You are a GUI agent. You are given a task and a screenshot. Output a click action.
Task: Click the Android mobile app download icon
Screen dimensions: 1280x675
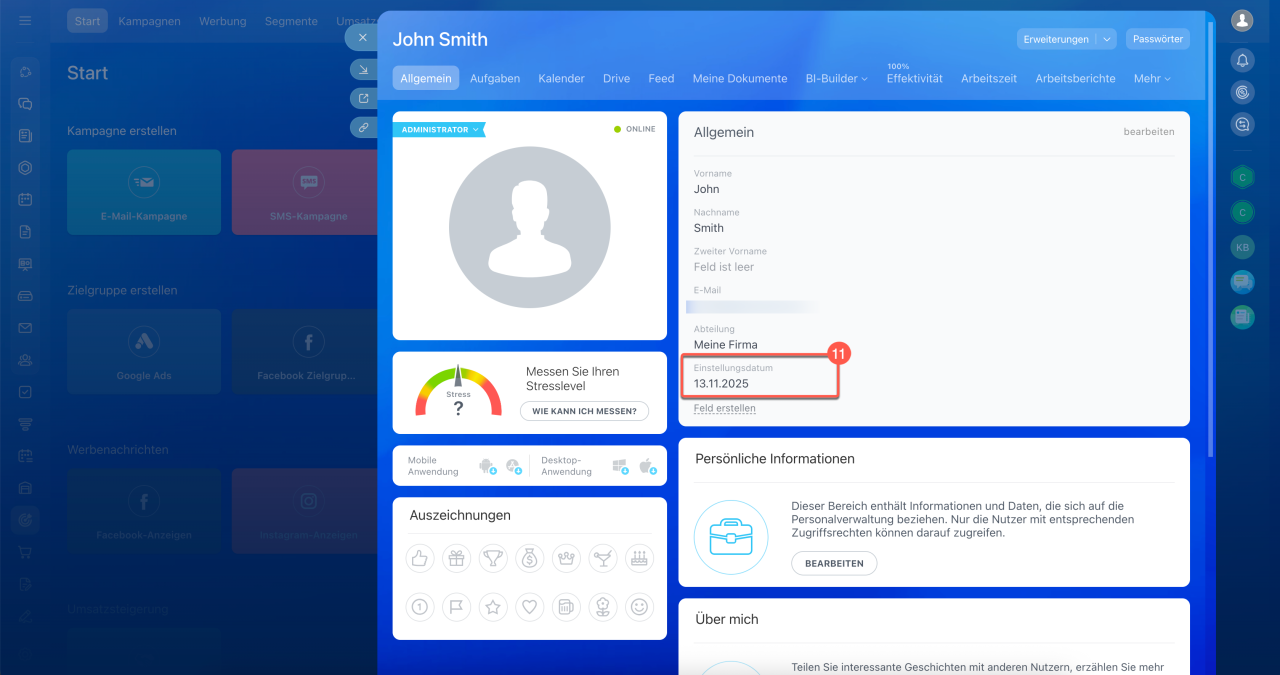point(487,466)
